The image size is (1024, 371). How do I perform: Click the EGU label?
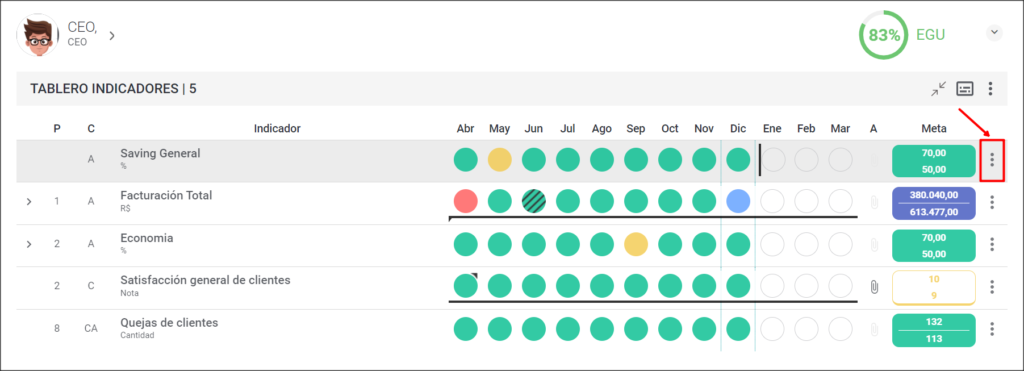(931, 35)
